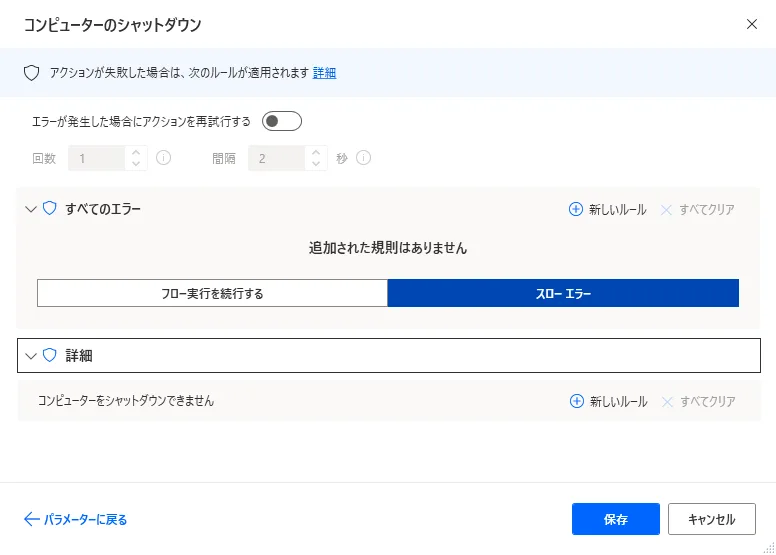Click the shield icon beside 詳細

click(x=49, y=355)
